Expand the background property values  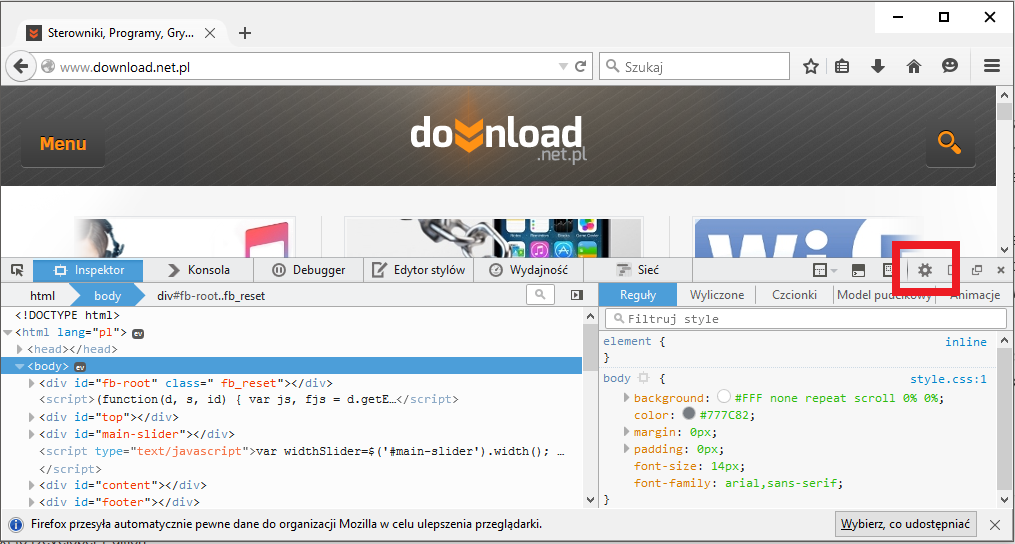(626, 397)
